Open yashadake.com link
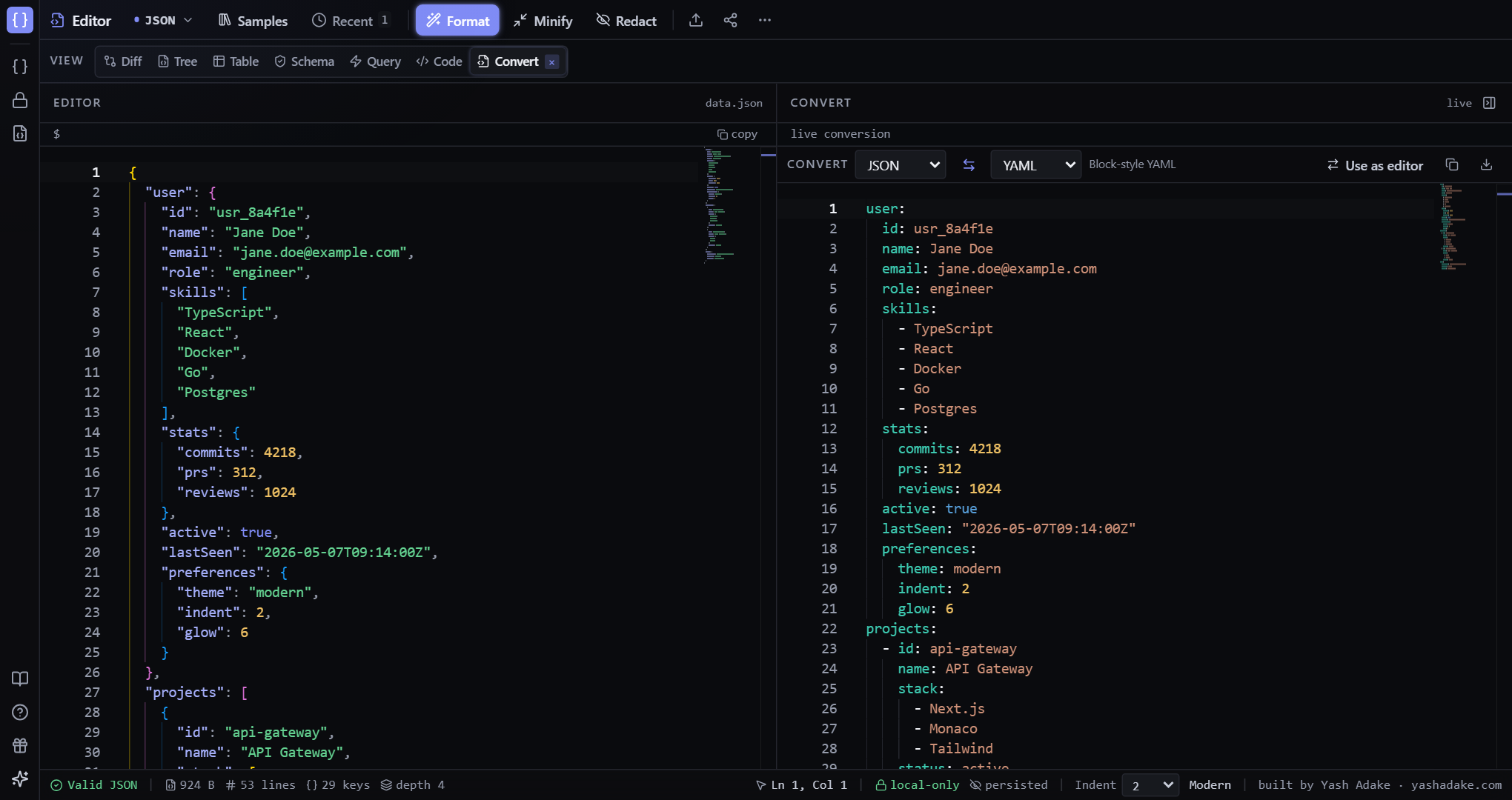This screenshot has width=1512, height=800. coord(1456,785)
